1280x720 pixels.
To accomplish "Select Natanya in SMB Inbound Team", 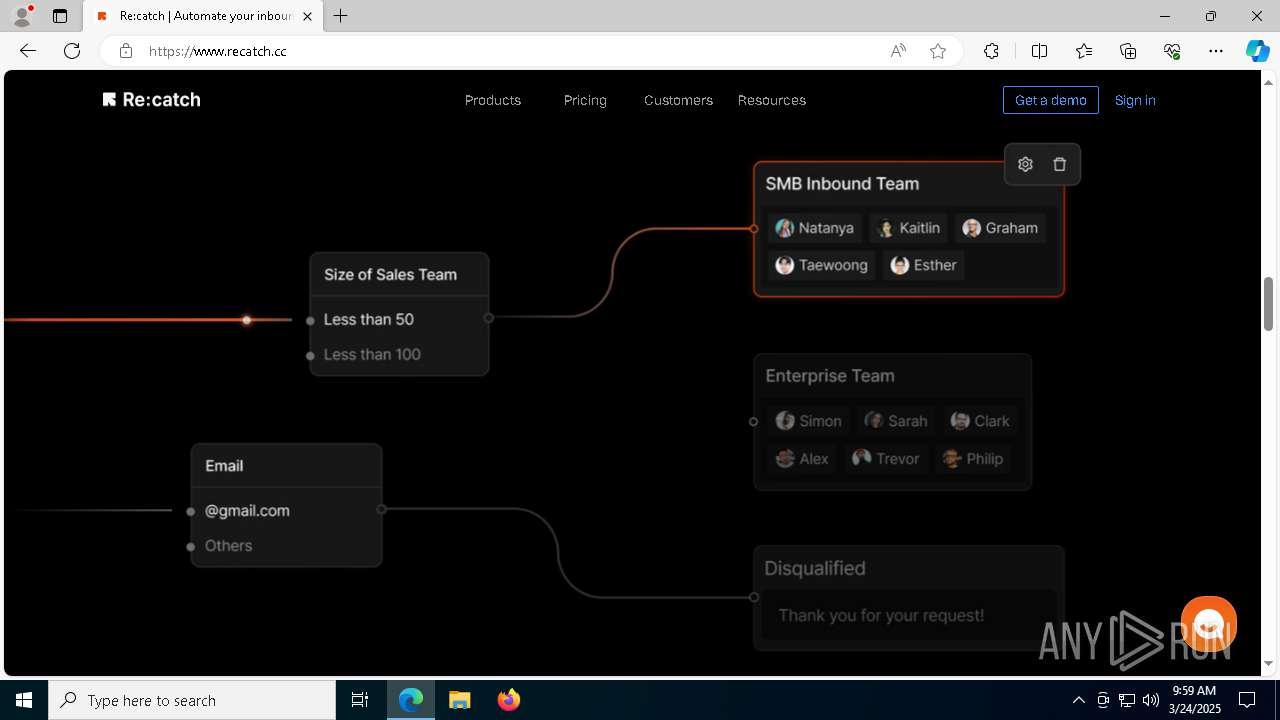I will coord(815,228).
